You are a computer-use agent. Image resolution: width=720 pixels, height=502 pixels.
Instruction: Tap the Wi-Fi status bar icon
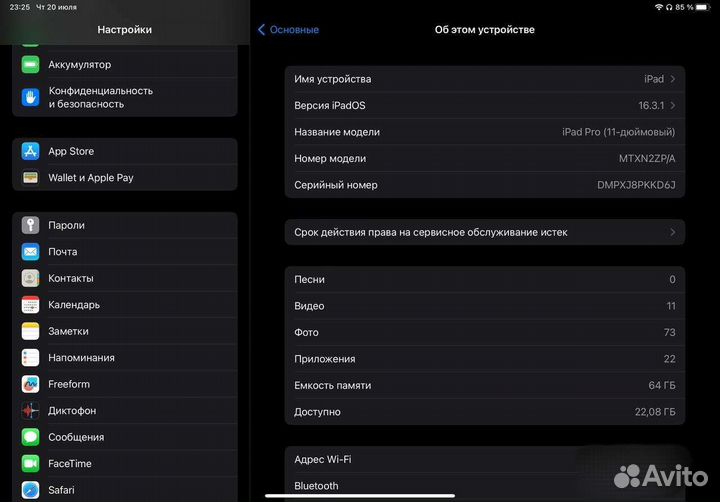658,7
